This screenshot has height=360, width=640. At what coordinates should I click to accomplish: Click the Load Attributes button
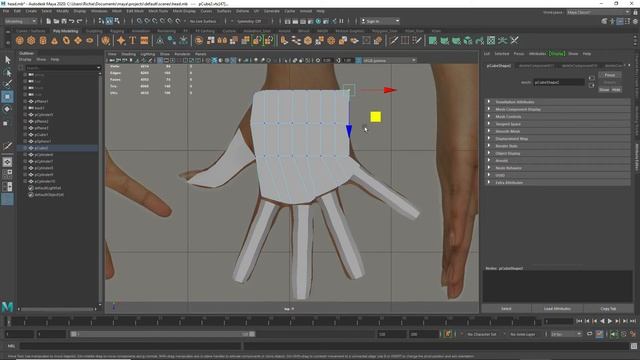coord(557,309)
